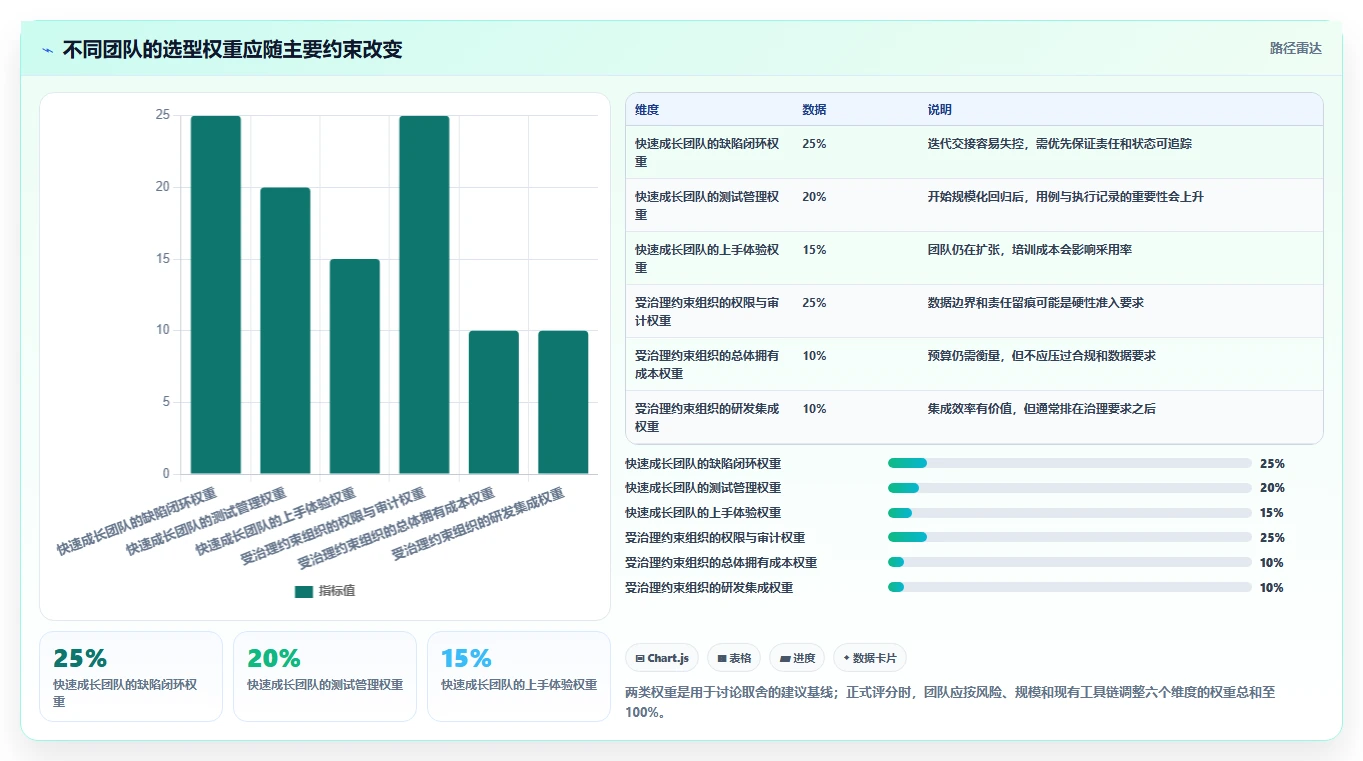Viewport: 1363px width, 761px height.
Task: Toggle the 指标值 legend under the chart
Action: tap(325, 591)
